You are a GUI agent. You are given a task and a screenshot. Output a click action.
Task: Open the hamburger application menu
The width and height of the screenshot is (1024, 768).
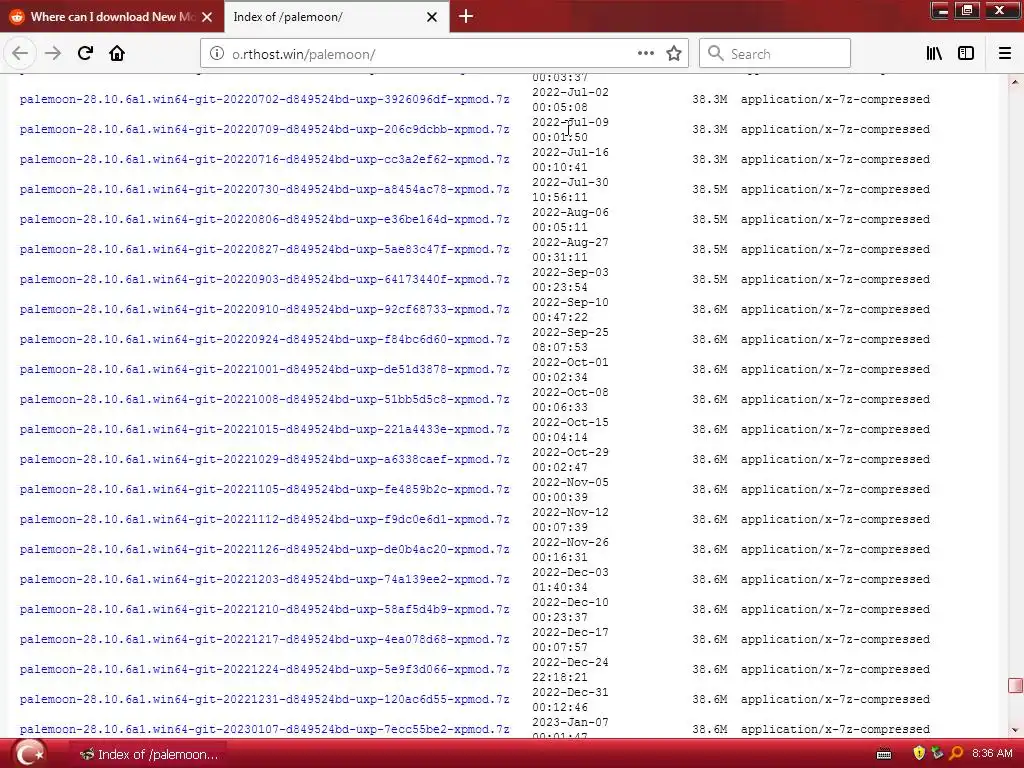pos(1004,54)
